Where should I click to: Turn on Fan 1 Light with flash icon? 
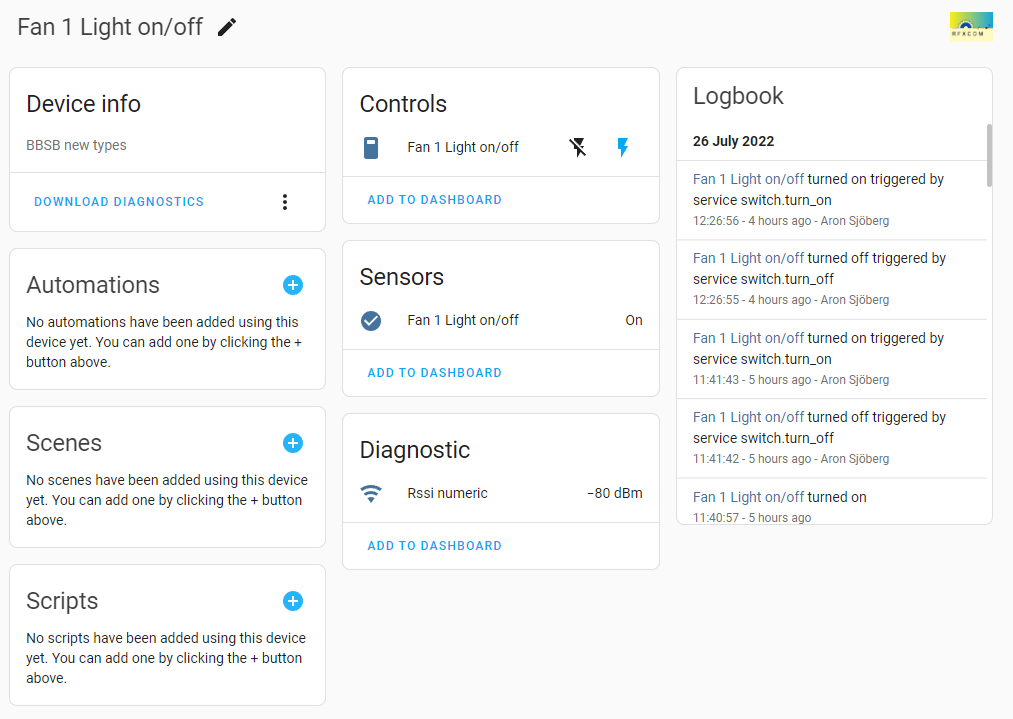click(x=623, y=148)
